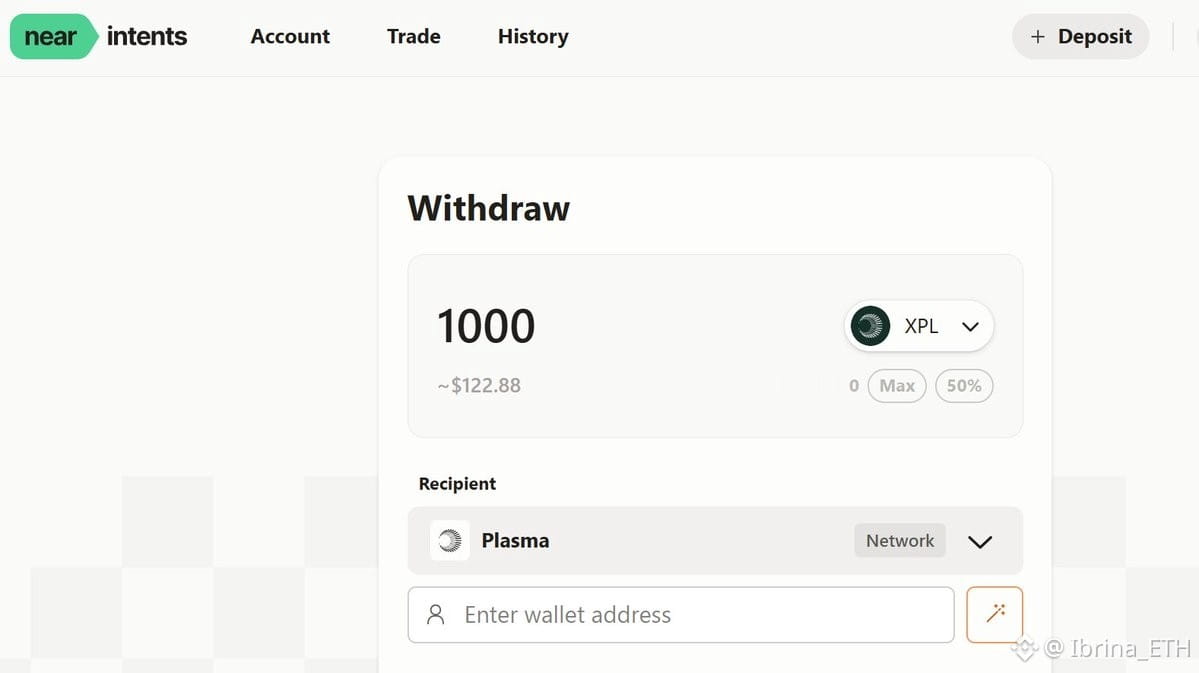Image resolution: width=1199 pixels, height=673 pixels.
Task: Select the Max amount button
Action: (x=897, y=386)
